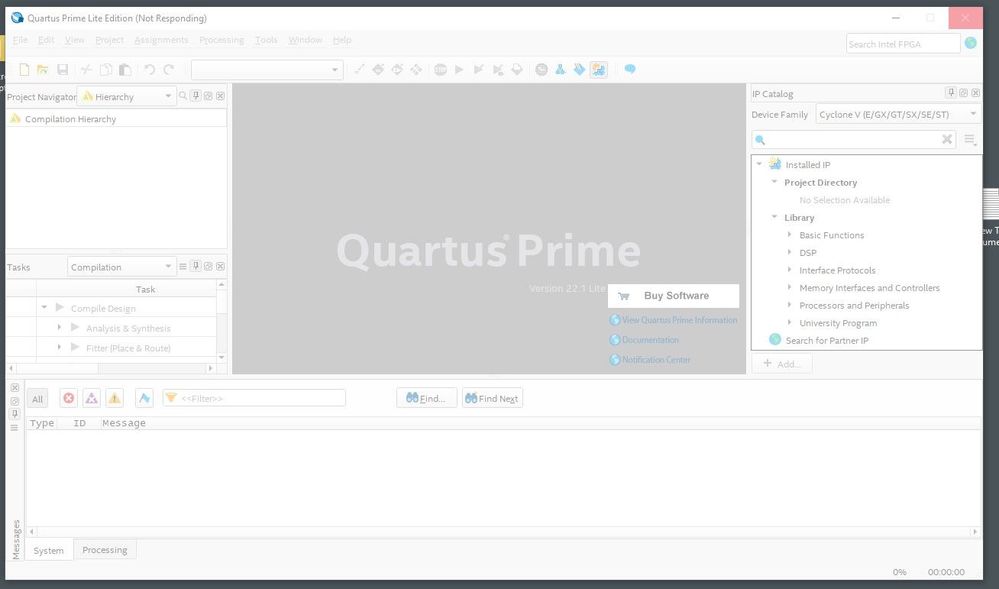This screenshot has height=589, width=999.
Task: Toggle the error messages filter icon
Action: click(69, 398)
